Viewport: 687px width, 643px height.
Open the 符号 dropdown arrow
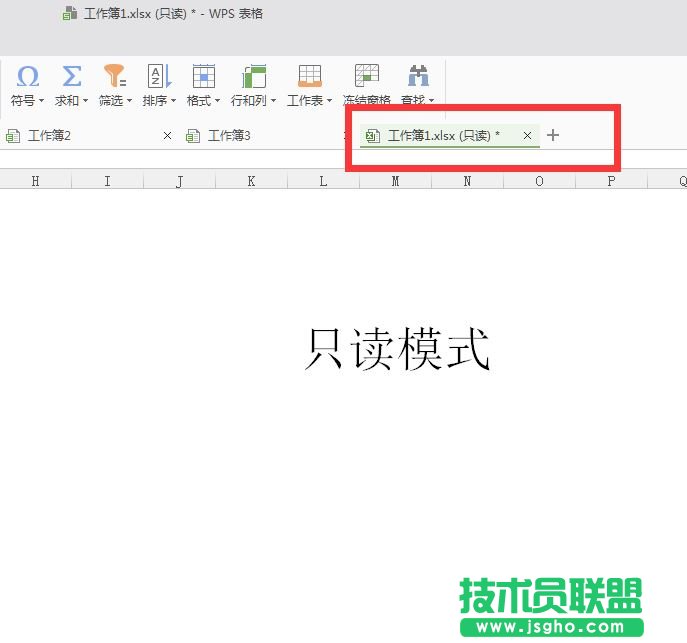click(41, 101)
